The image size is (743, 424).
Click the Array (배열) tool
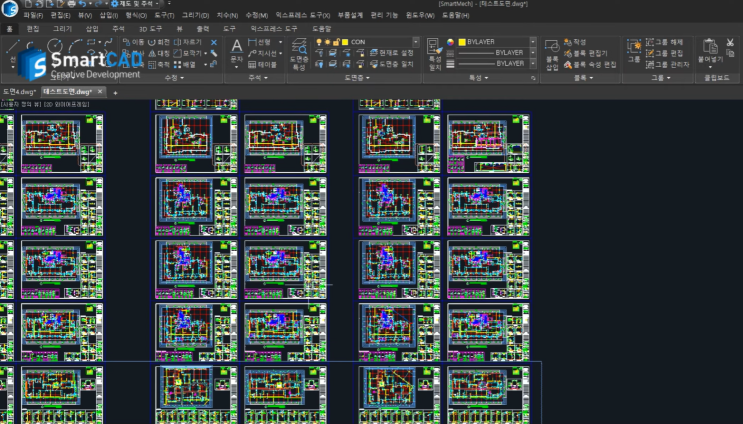tap(185, 64)
